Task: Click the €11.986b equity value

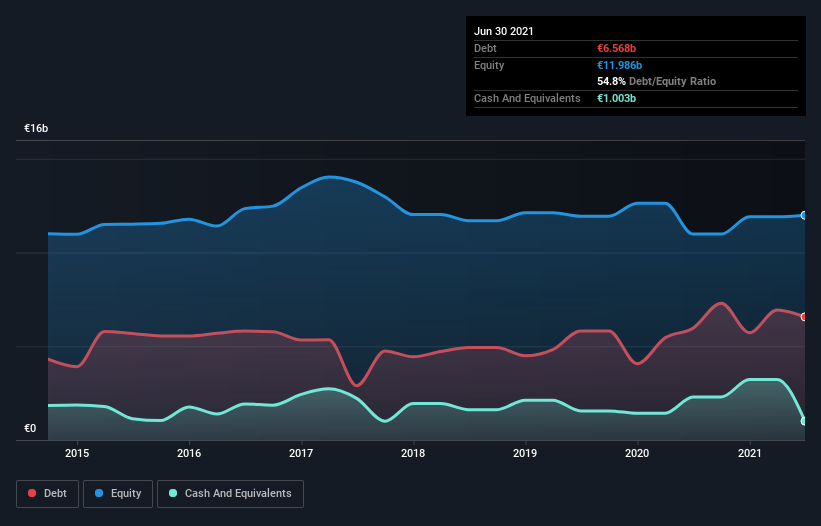Action: 619,65
